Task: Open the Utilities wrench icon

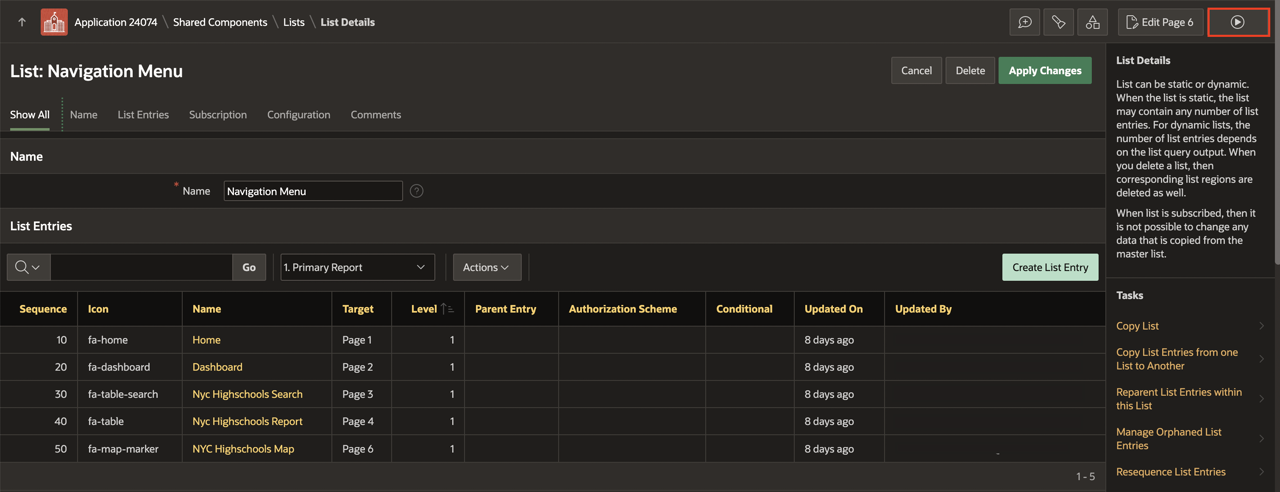Action: (x=1058, y=22)
